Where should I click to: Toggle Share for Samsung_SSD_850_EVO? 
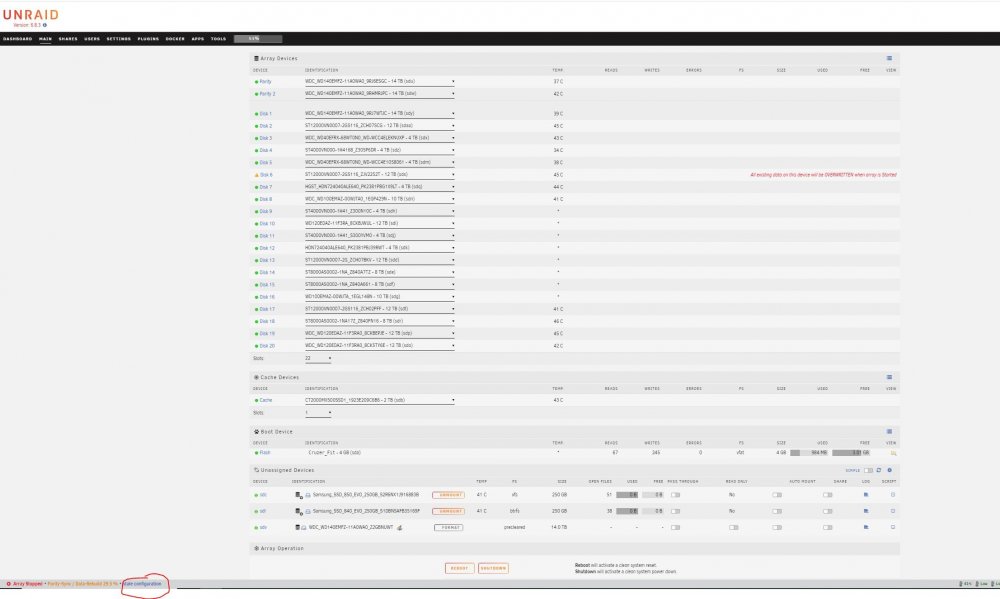pyautogui.click(x=827, y=495)
